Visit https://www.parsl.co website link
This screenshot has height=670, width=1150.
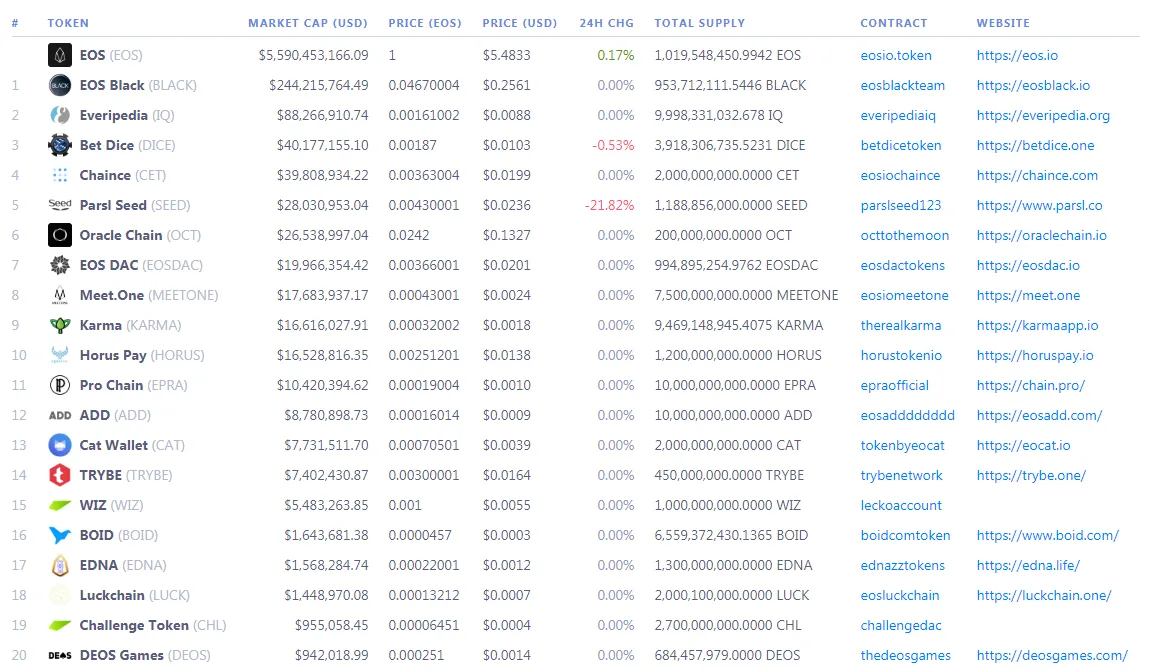(1039, 205)
